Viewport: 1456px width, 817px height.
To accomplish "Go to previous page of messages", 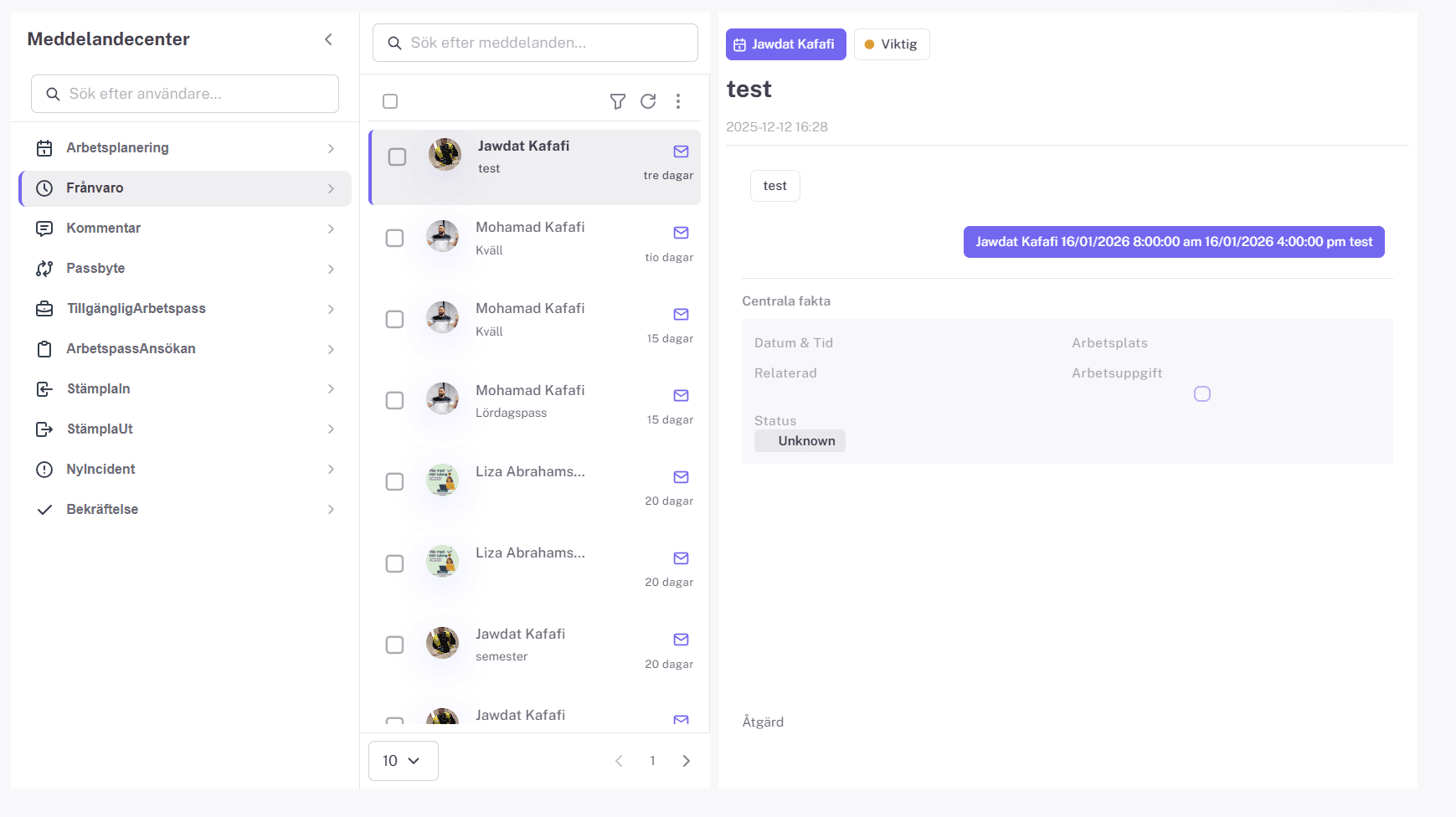I will [x=619, y=761].
